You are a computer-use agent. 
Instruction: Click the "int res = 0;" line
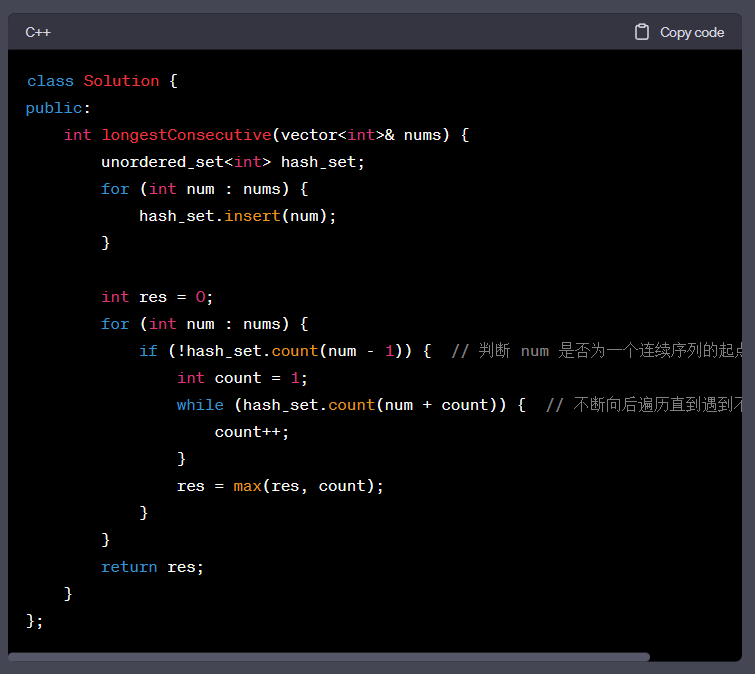click(157, 297)
